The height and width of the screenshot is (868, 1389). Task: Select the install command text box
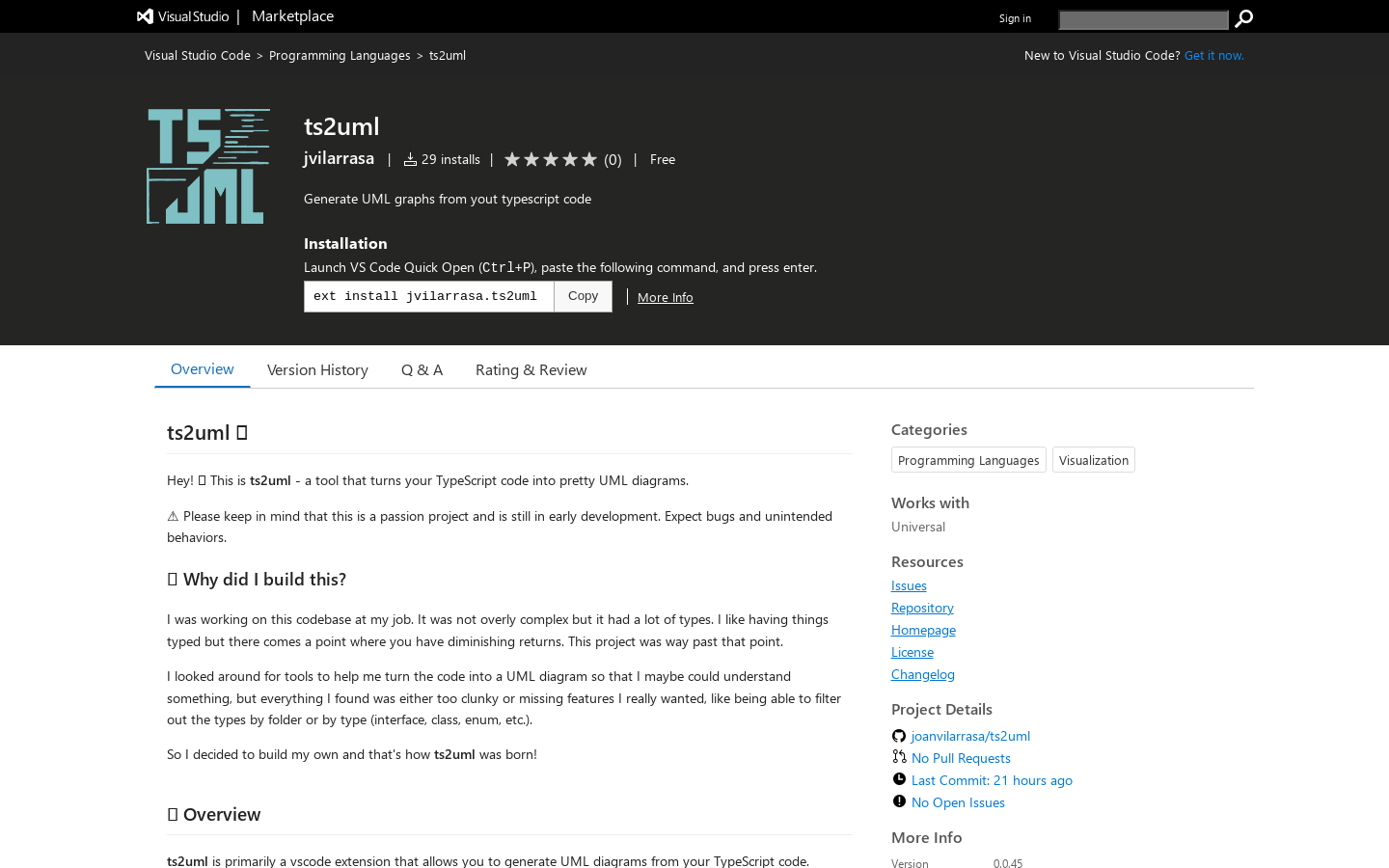point(429,296)
